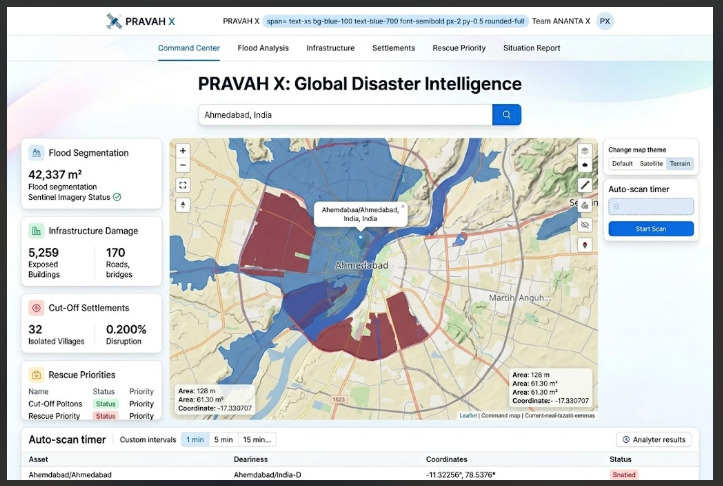This screenshot has width=723, height=486.
Task: Click Custom intervals label
Action: pos(148,440)
